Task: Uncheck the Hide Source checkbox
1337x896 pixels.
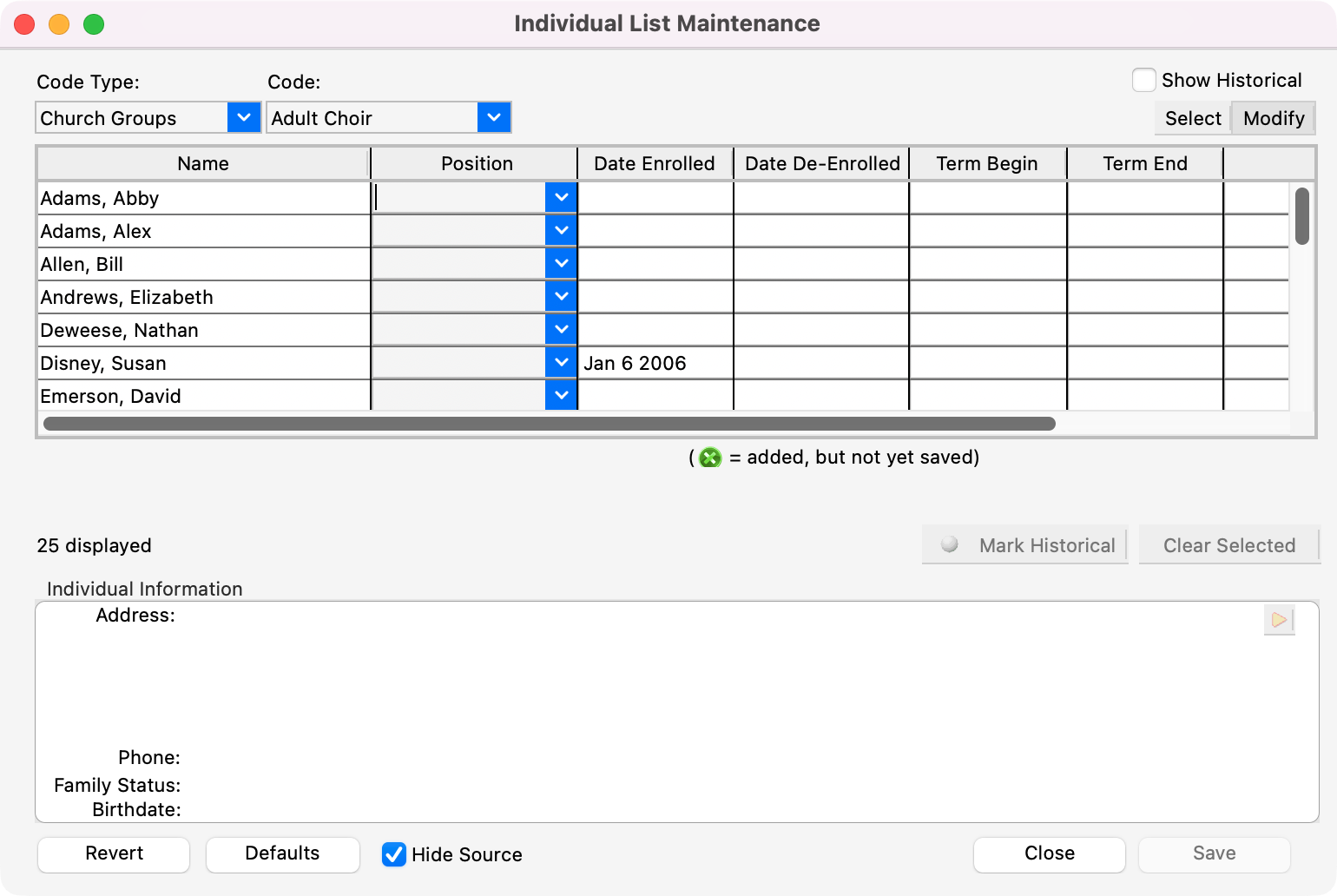Action: pyautogui.click(x=394, y=854)
